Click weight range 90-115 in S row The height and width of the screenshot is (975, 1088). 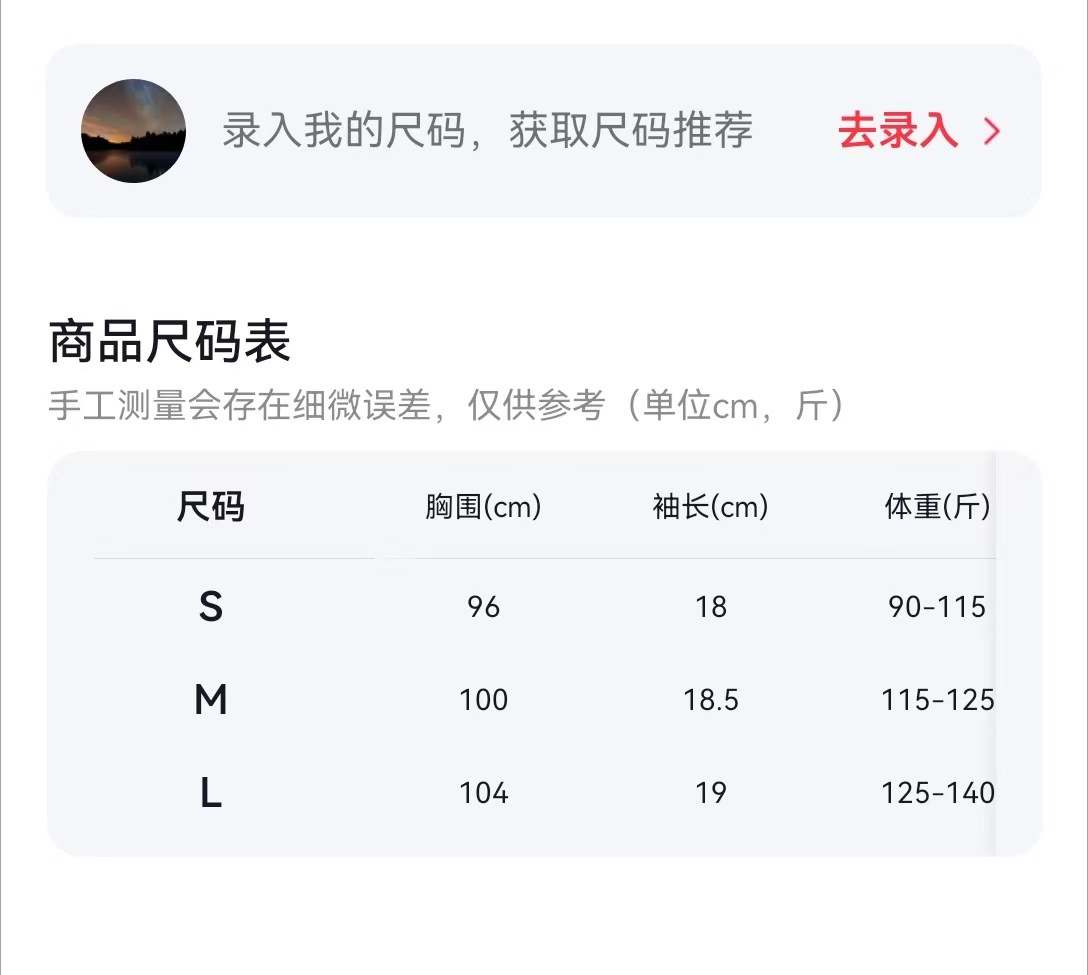937,607
